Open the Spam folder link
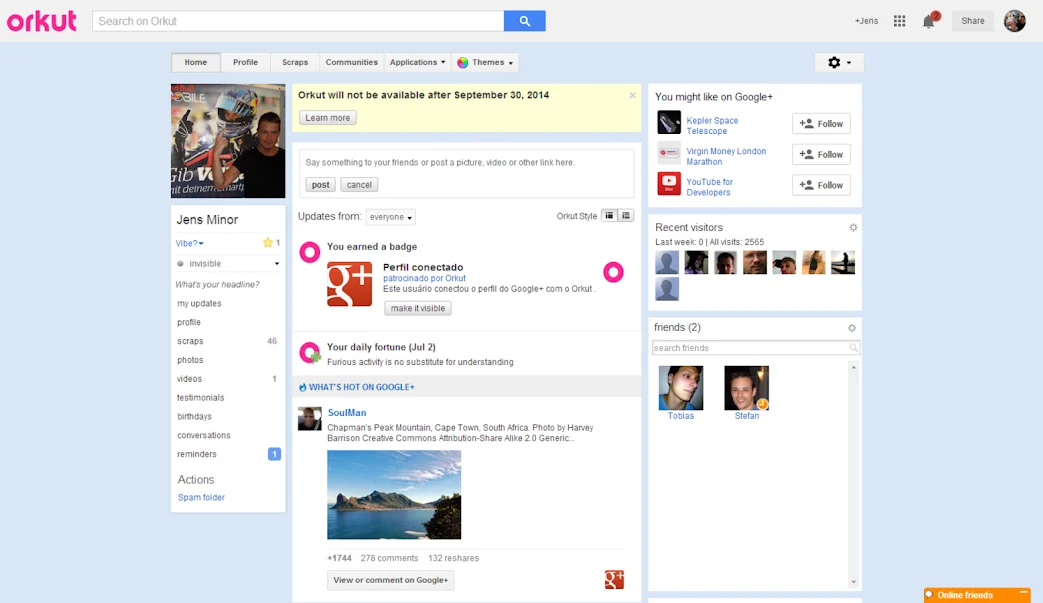 [x=201, y=497]
